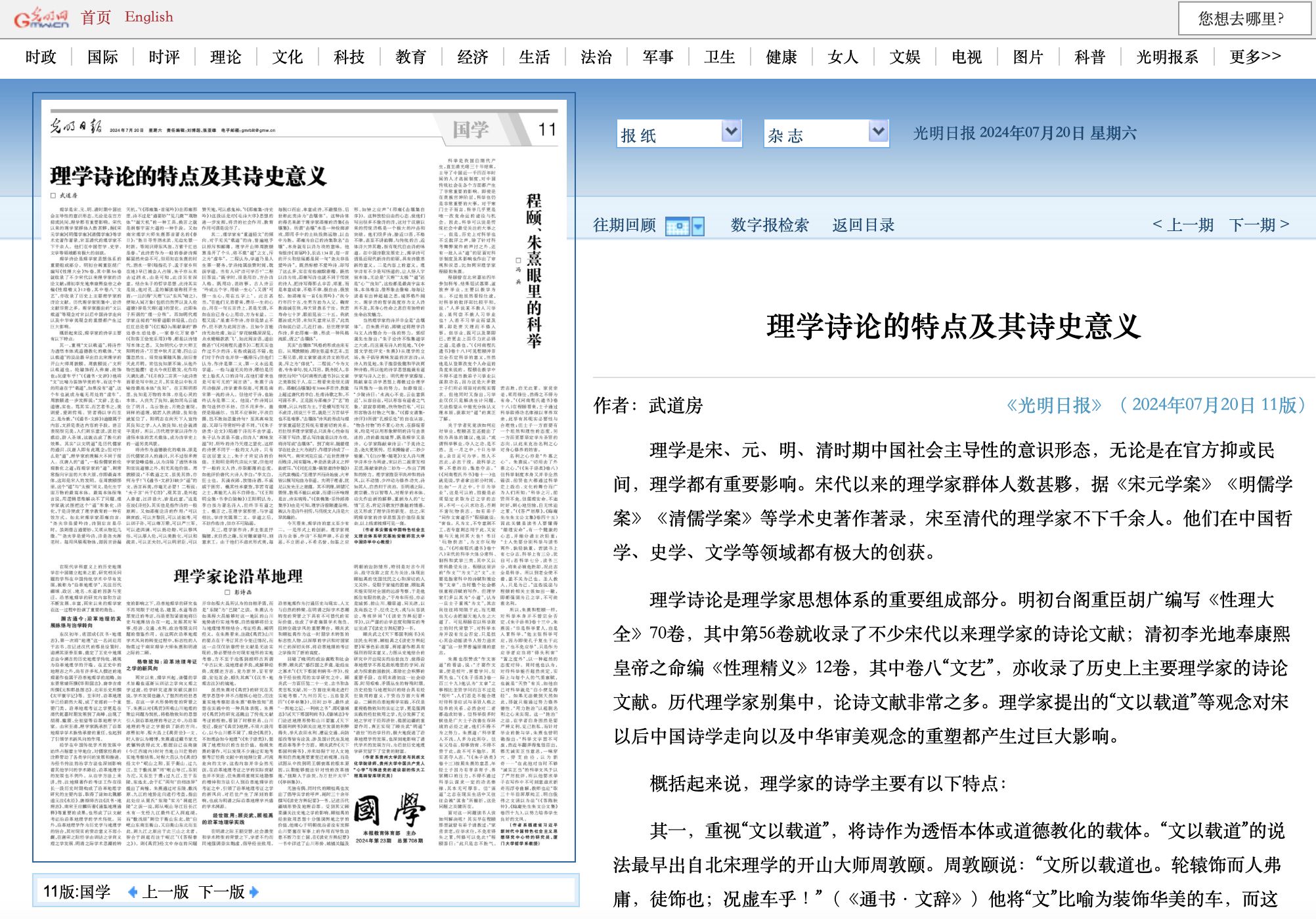This screenshot has height=919, width=1316.
Task: Open the 您想去哪里? search box
Action: click(x=1245, y=18)
